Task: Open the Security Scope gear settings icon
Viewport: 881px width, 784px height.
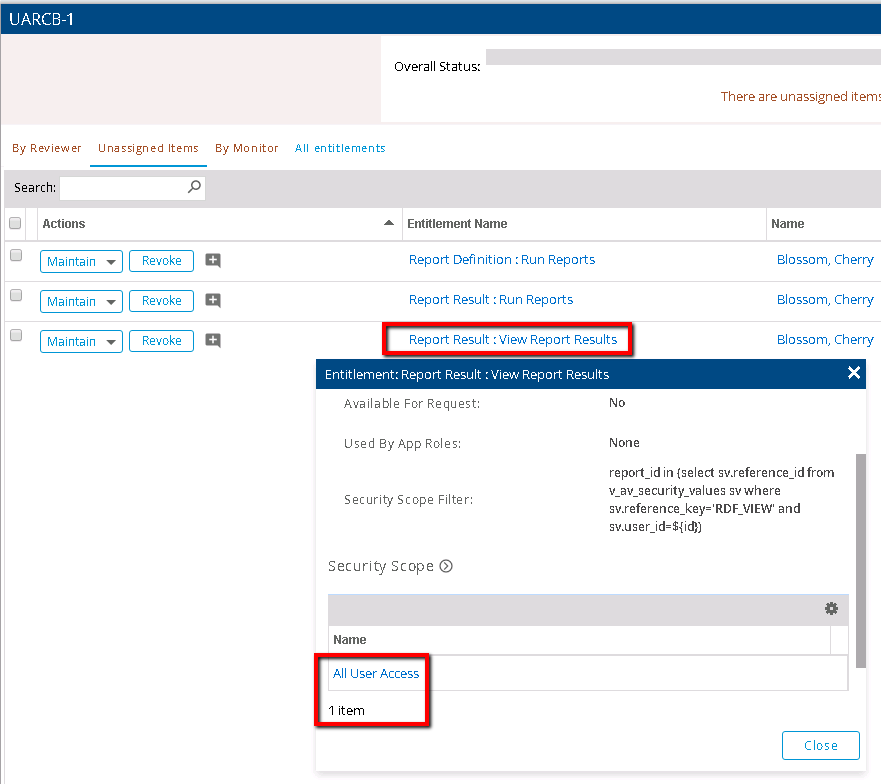Action: point(831,609)
